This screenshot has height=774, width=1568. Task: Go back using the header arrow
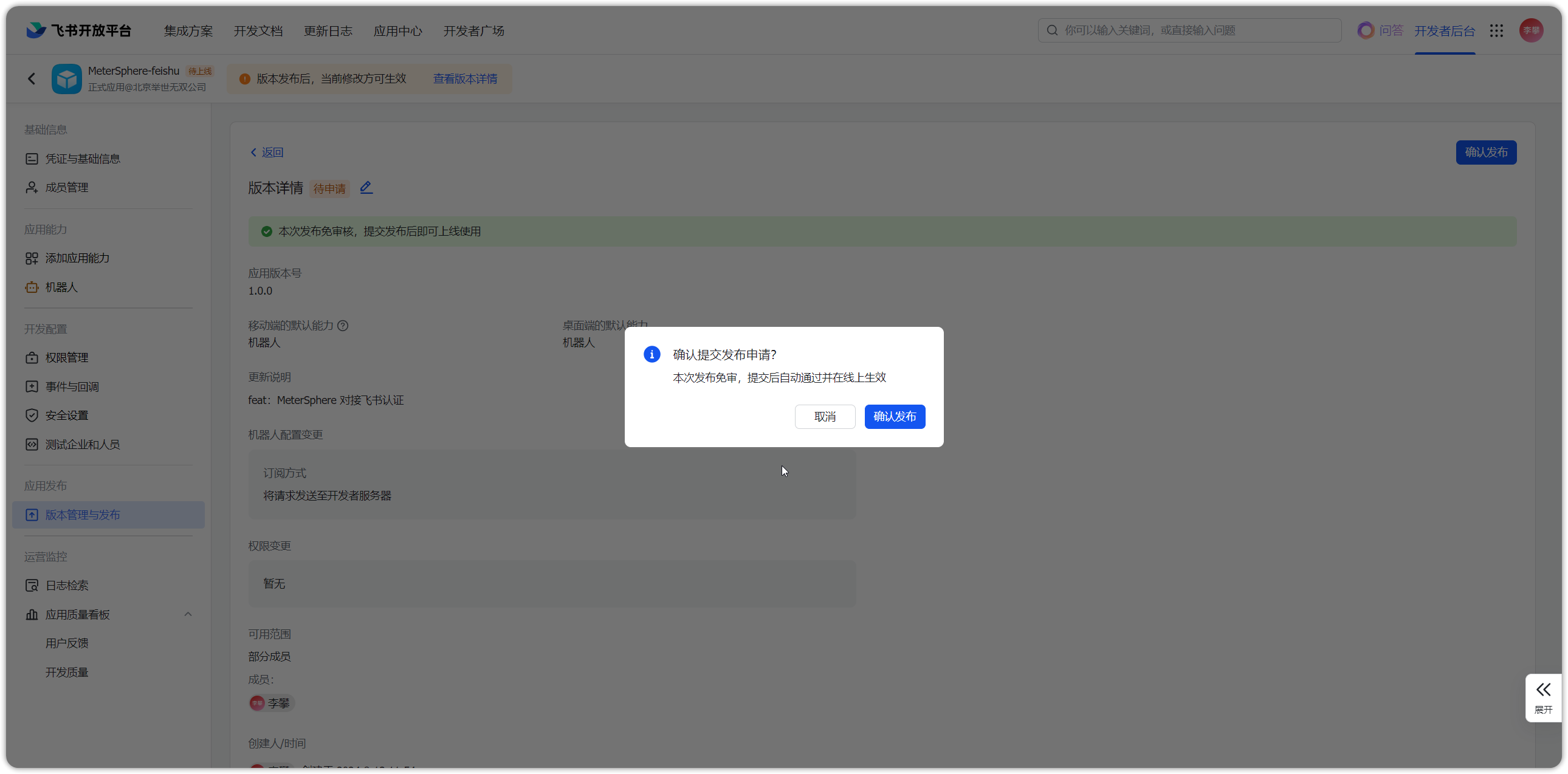tap(32, 78)
